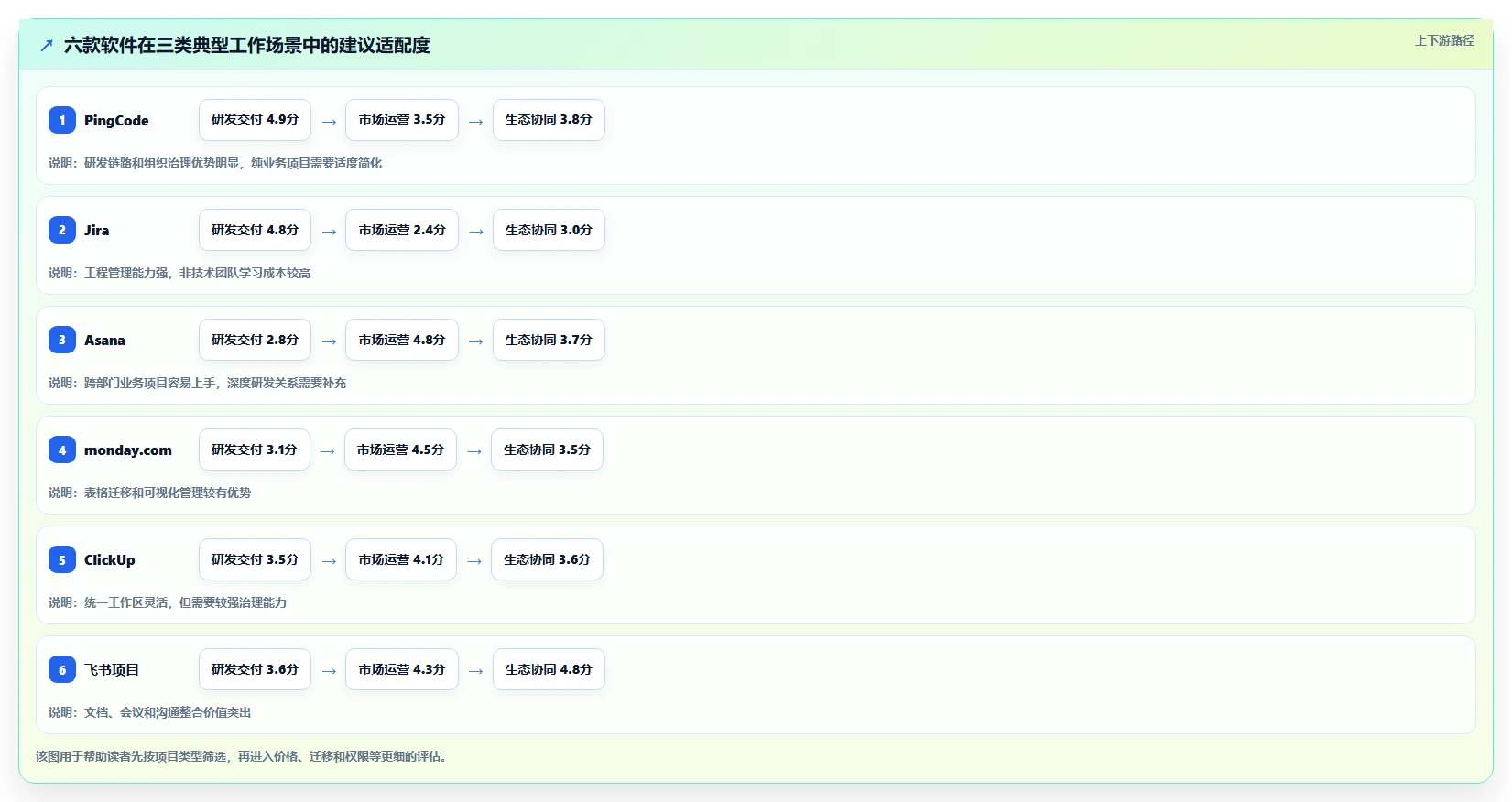Click Jira's 研发交付 4.8分 chip
The image size is (1512, 802).
(255, 230)
